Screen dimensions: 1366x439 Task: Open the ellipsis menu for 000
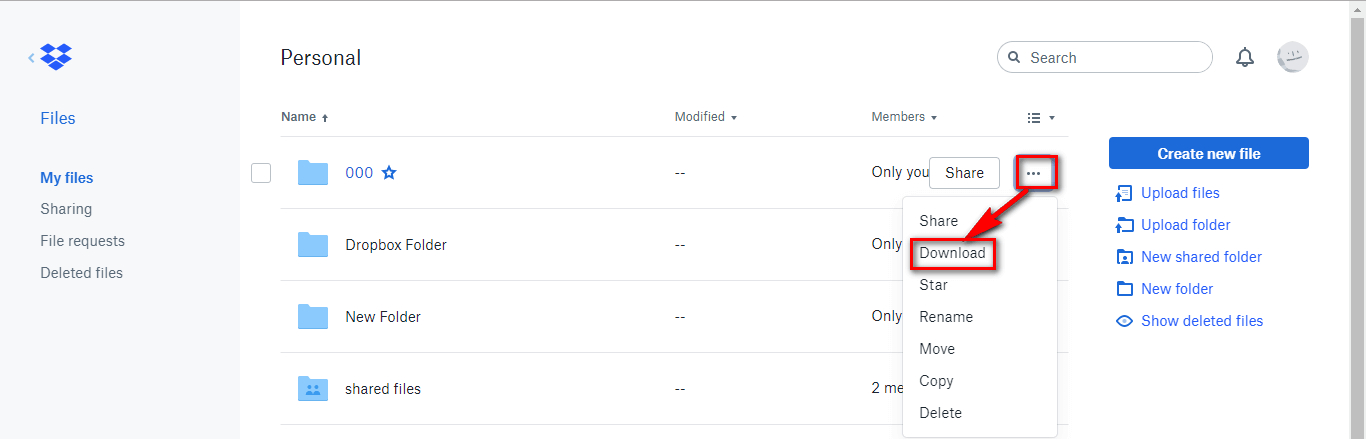1034,173
